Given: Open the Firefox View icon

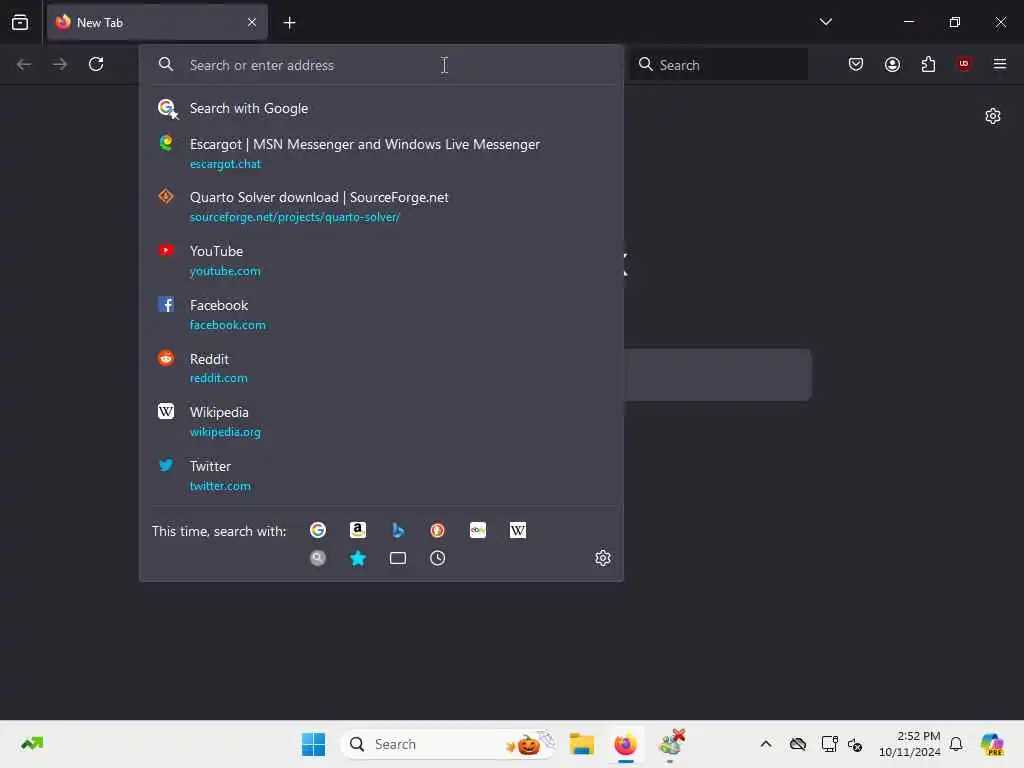Looking at the screenshot, I should pos(20,22).
